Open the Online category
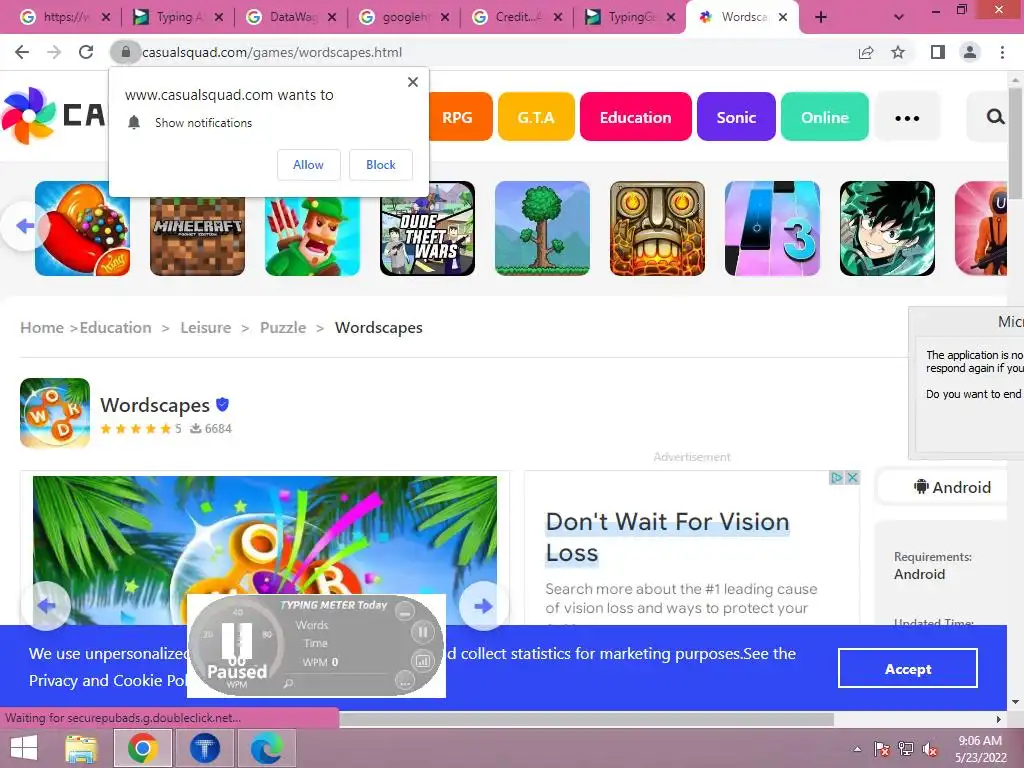 click(825, 117)
